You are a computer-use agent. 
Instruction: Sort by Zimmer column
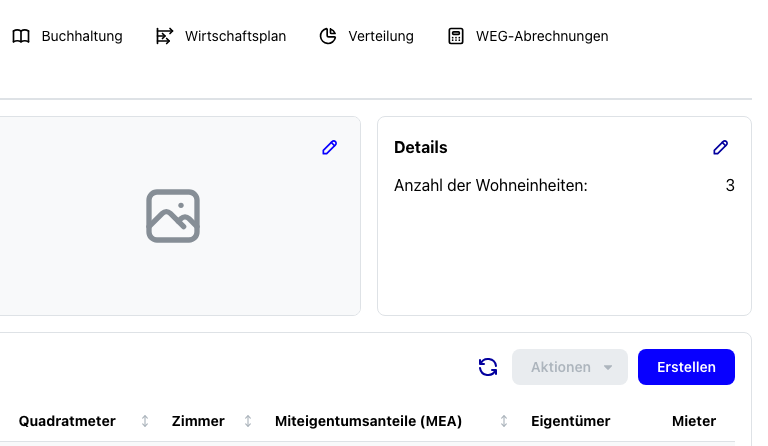[248, 421]
